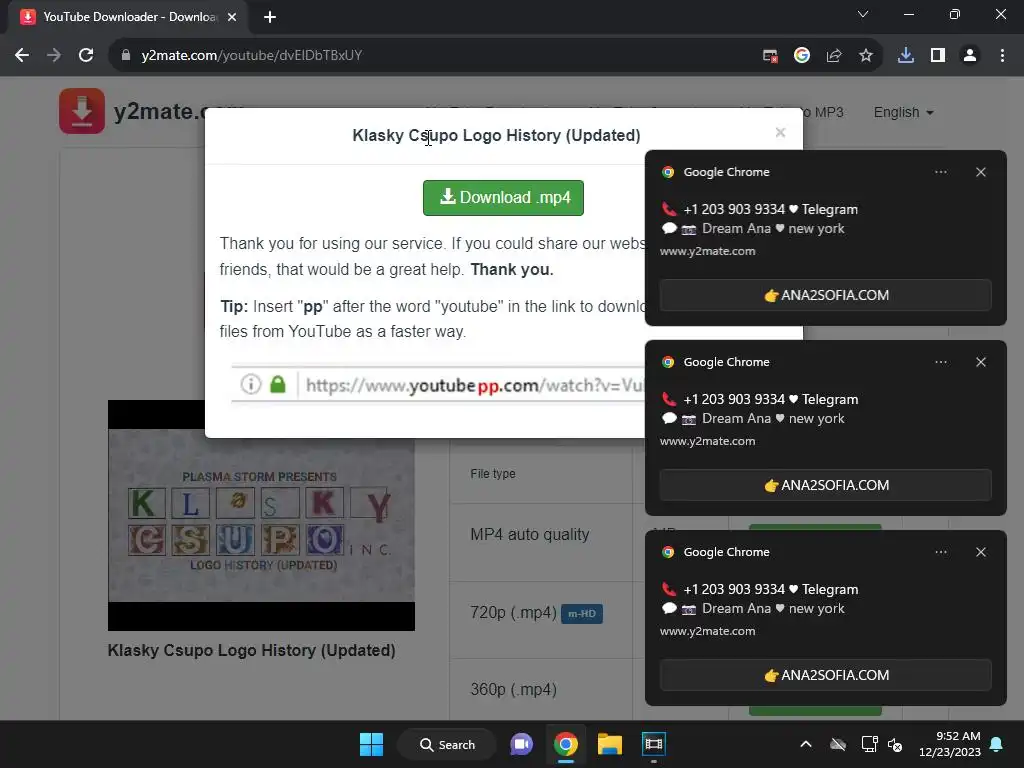Viewport: 1024px width, 768px height.
Task: Click the muted volume tray icon
Action: (895, 744)
